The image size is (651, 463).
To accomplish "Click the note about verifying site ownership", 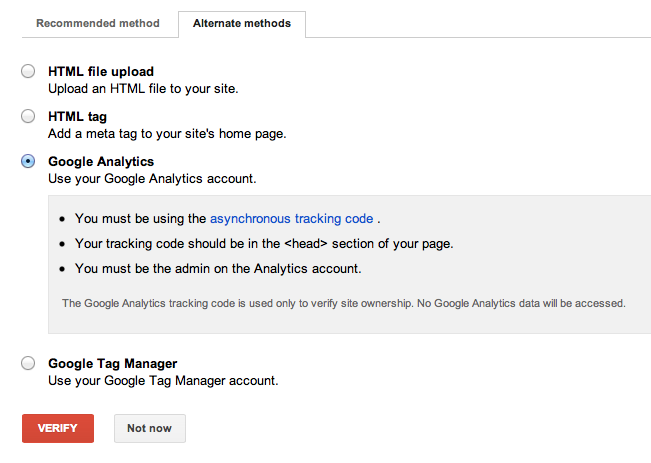I will [344, 304].
